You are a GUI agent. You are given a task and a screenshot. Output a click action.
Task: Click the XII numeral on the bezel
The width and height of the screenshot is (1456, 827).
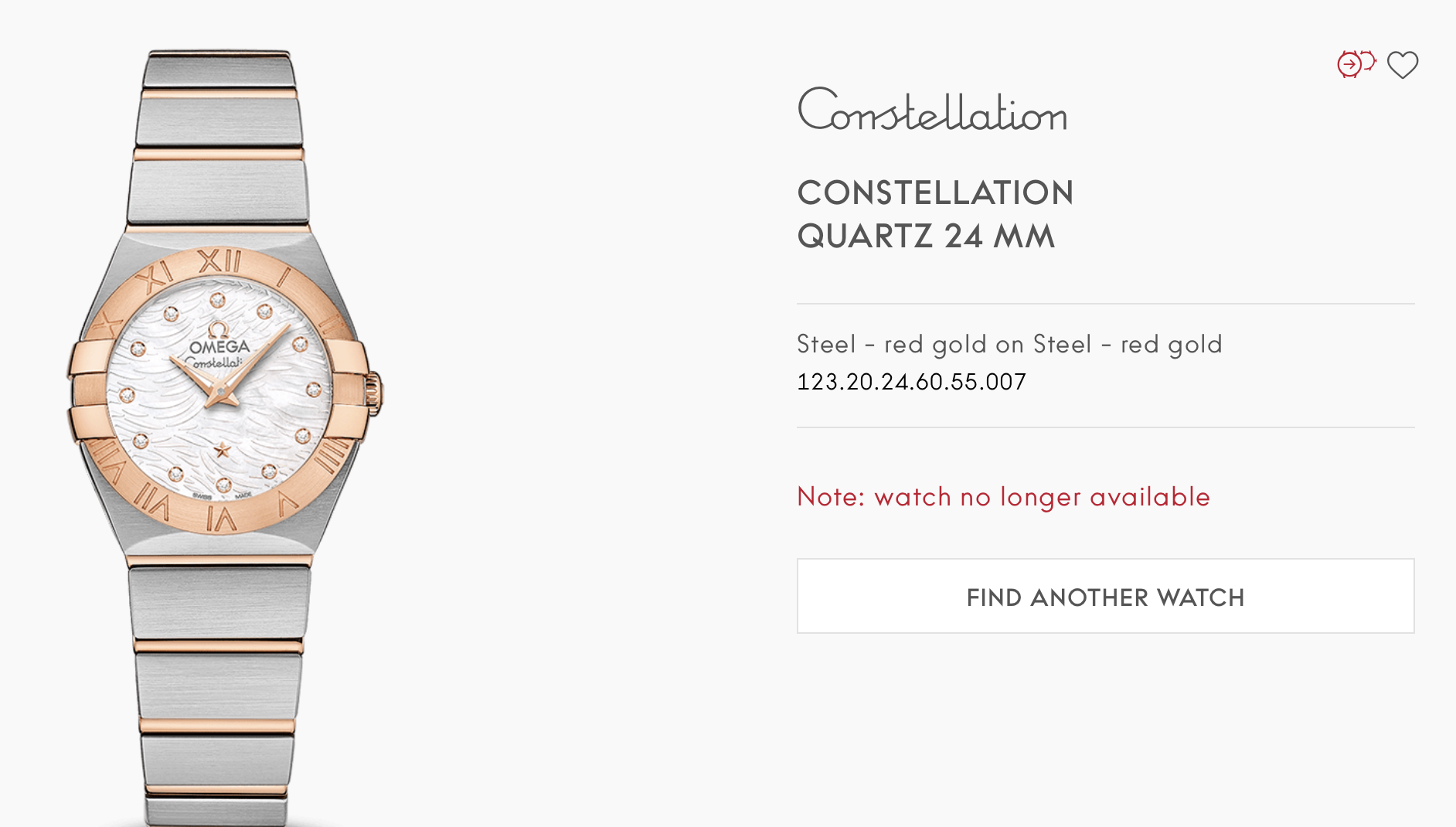pos(219,262)
